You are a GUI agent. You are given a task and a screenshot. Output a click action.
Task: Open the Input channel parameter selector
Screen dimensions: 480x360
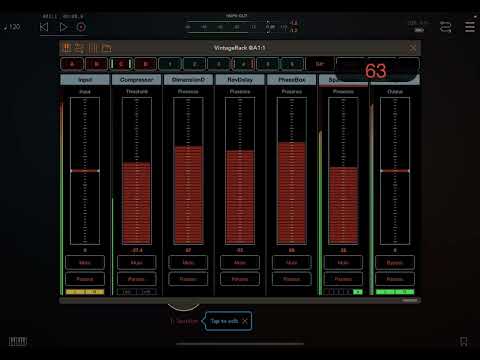click(85, 279)
